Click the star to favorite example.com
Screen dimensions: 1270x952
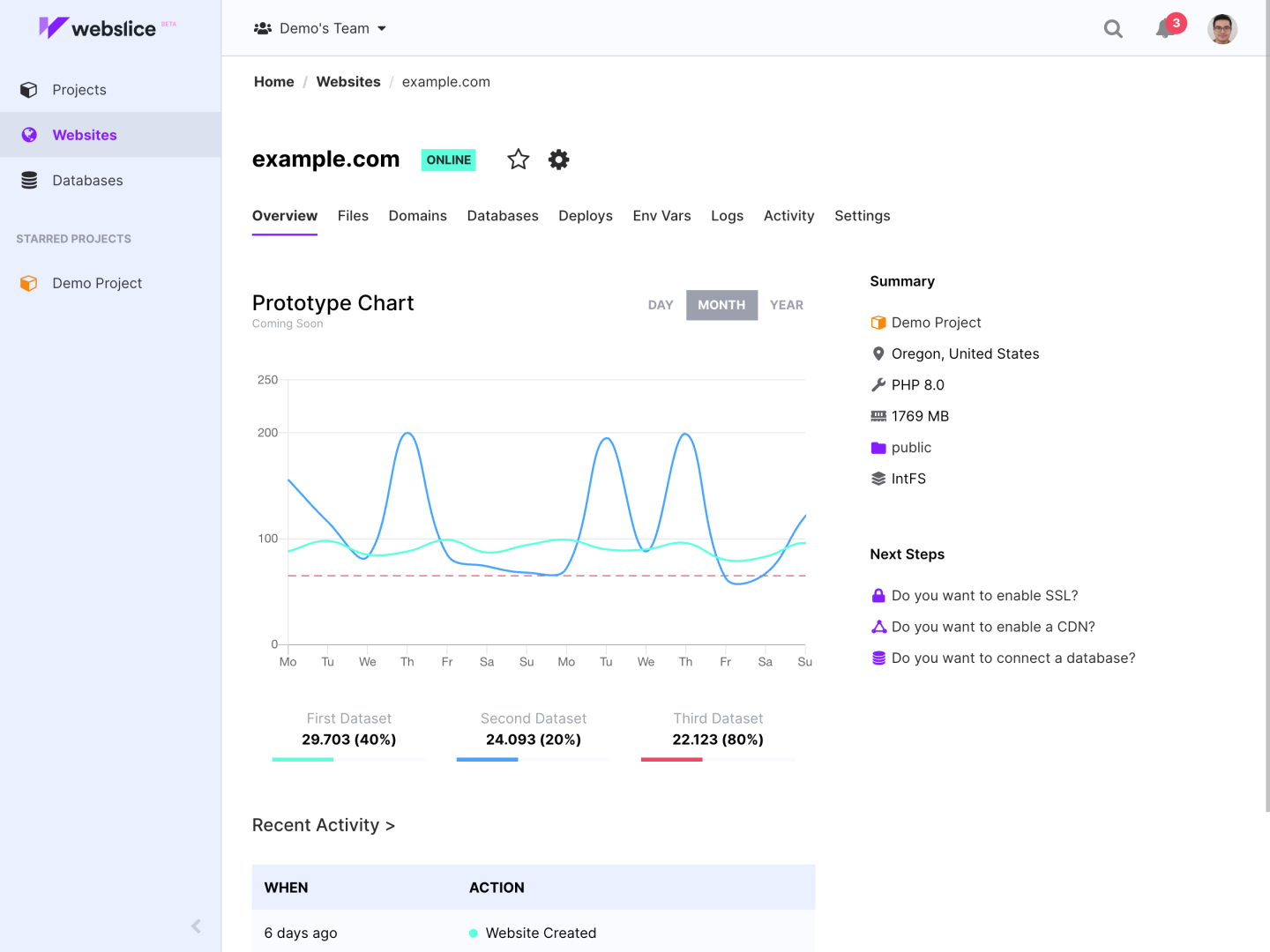click(518, 160)
